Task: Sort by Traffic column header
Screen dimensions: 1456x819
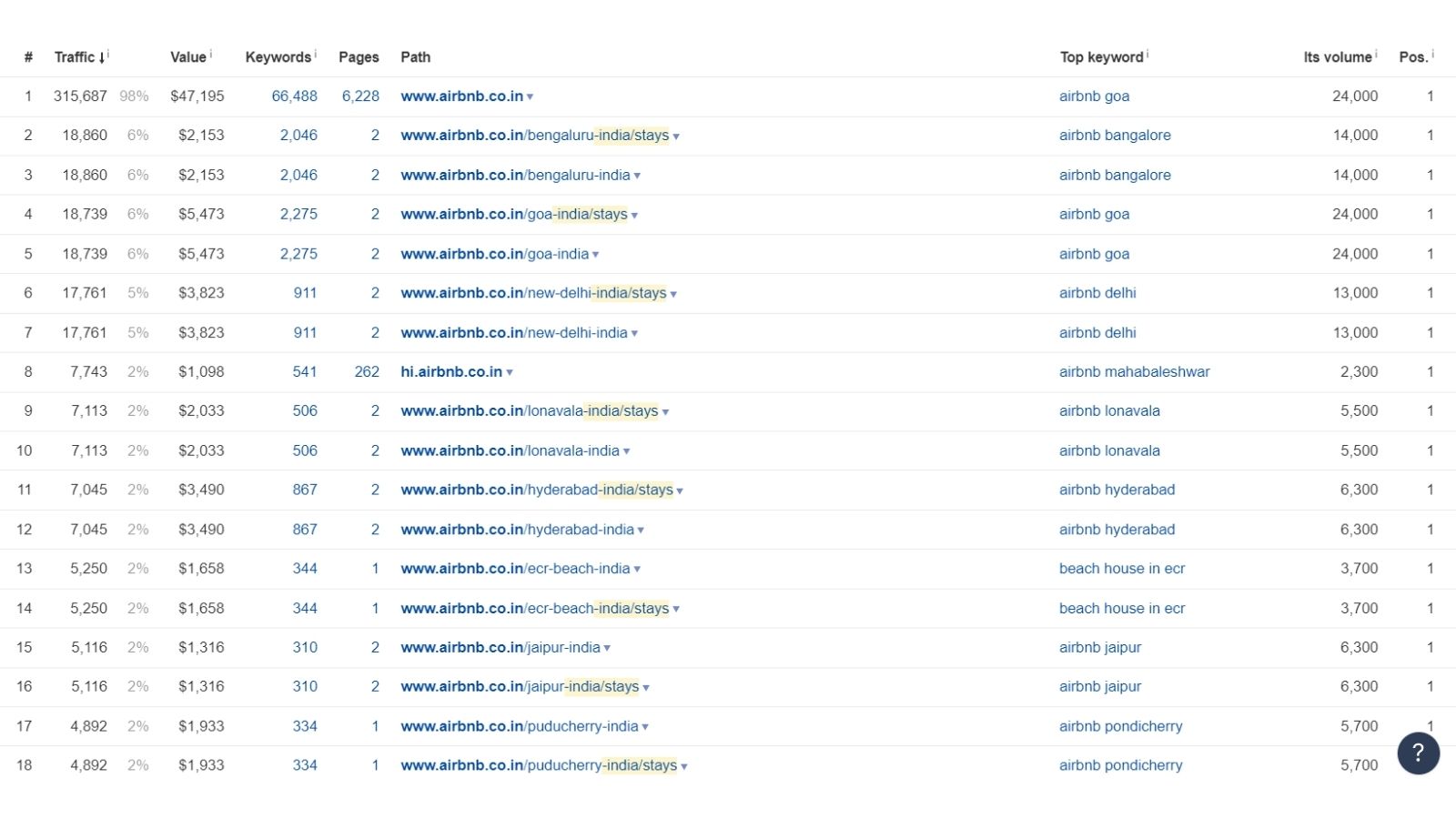Action: [x=79, y=57]
